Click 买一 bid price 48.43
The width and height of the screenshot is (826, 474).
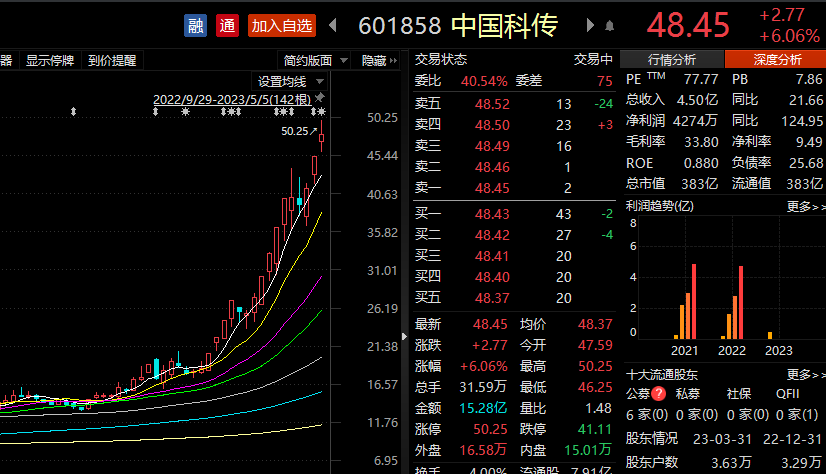(492, 214)
